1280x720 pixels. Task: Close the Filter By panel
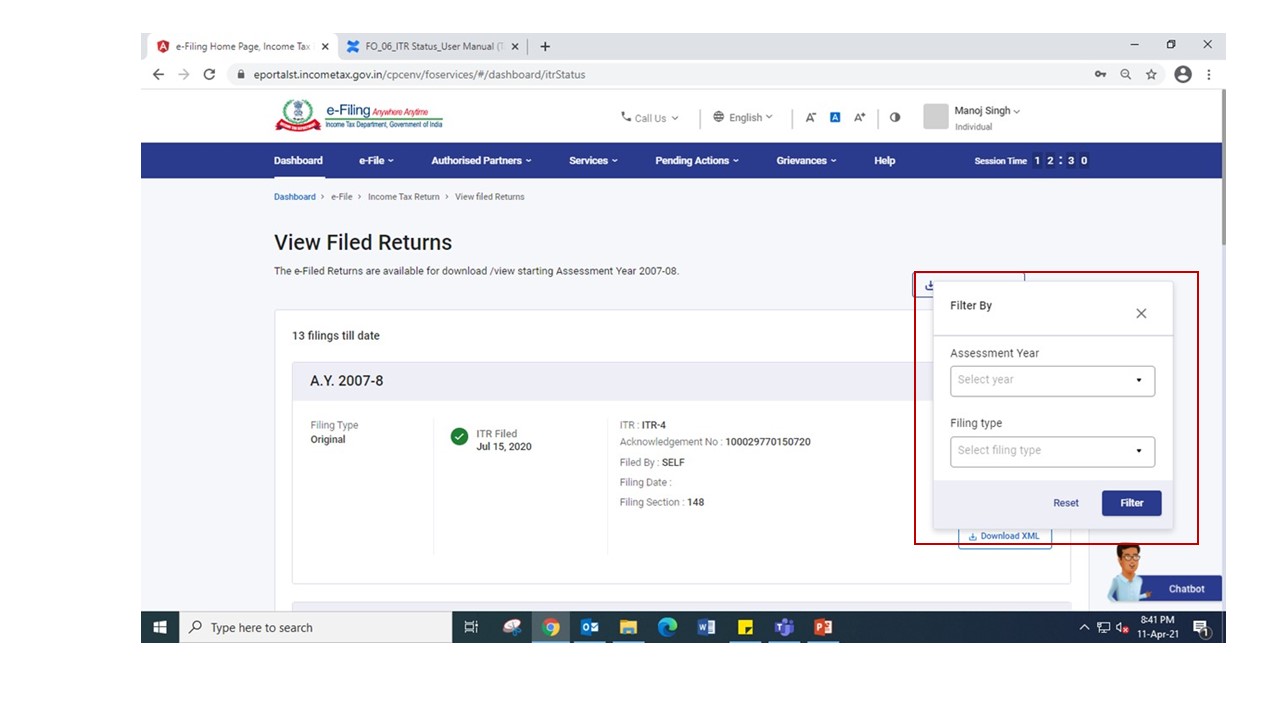click(1141, 314)
